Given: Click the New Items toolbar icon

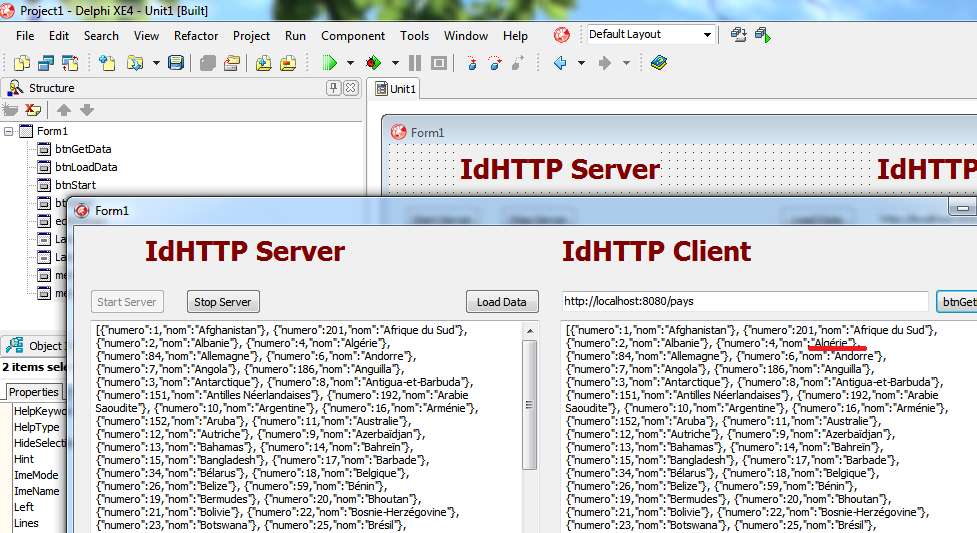Looking at the screenshot, I should [107, 63].
